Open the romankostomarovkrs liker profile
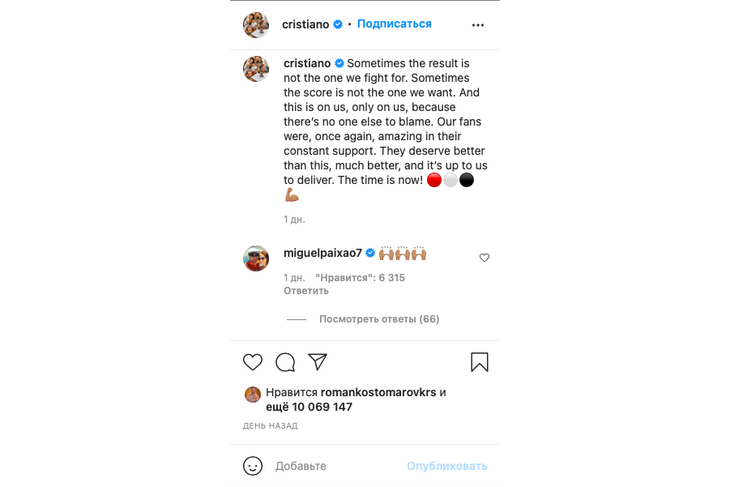 tap(379, 392)
